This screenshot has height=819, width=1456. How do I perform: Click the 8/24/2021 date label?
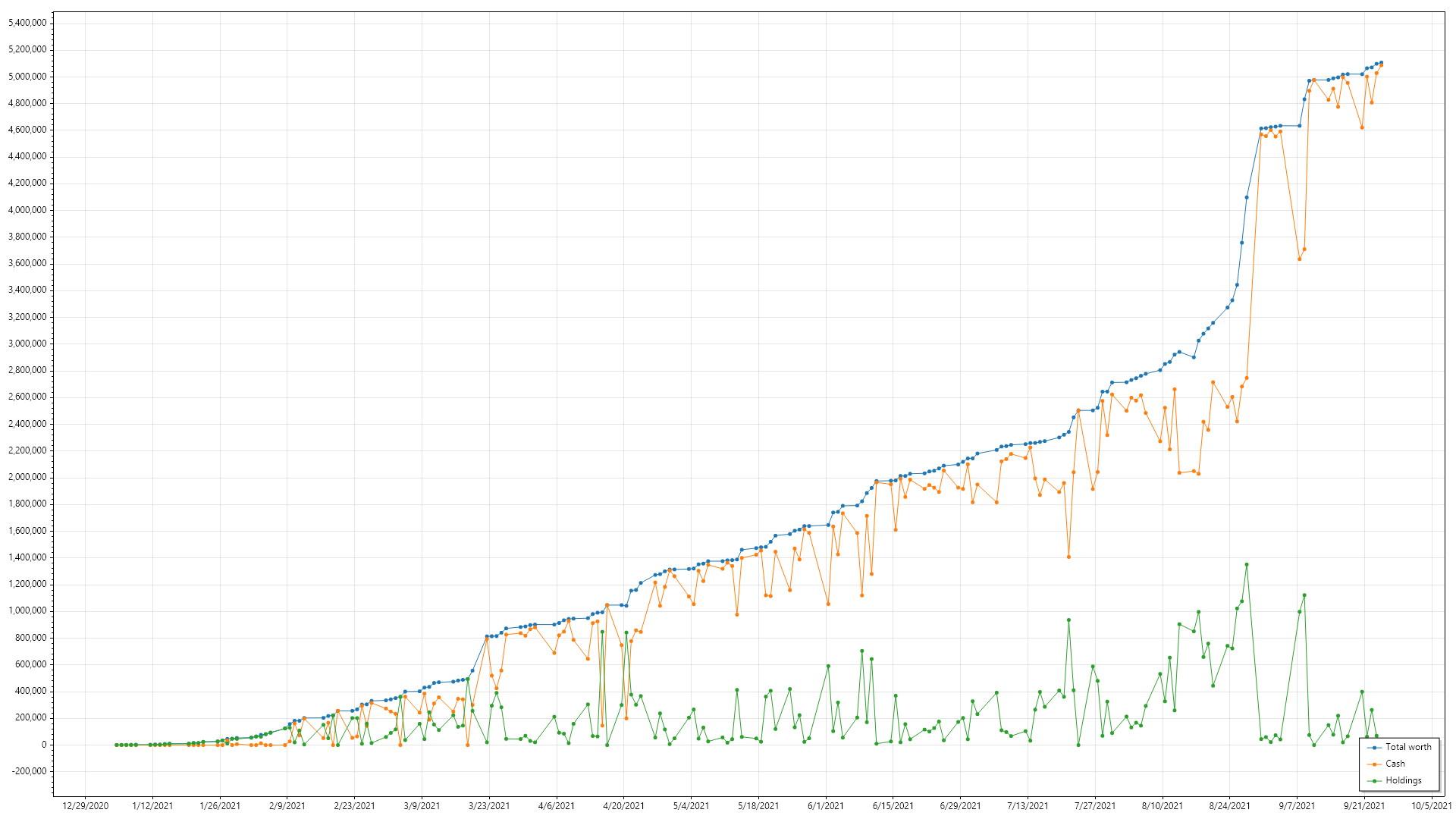coord(1229,806)
